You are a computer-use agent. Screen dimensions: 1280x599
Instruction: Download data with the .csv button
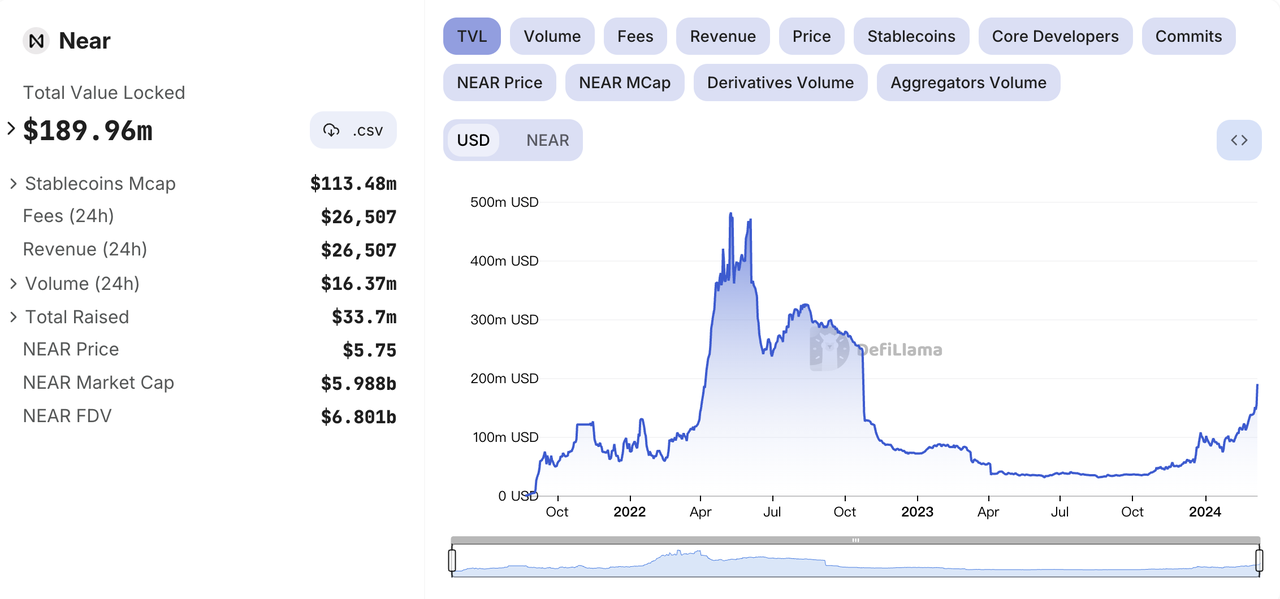pyautogui.click(x=353, y=130)
